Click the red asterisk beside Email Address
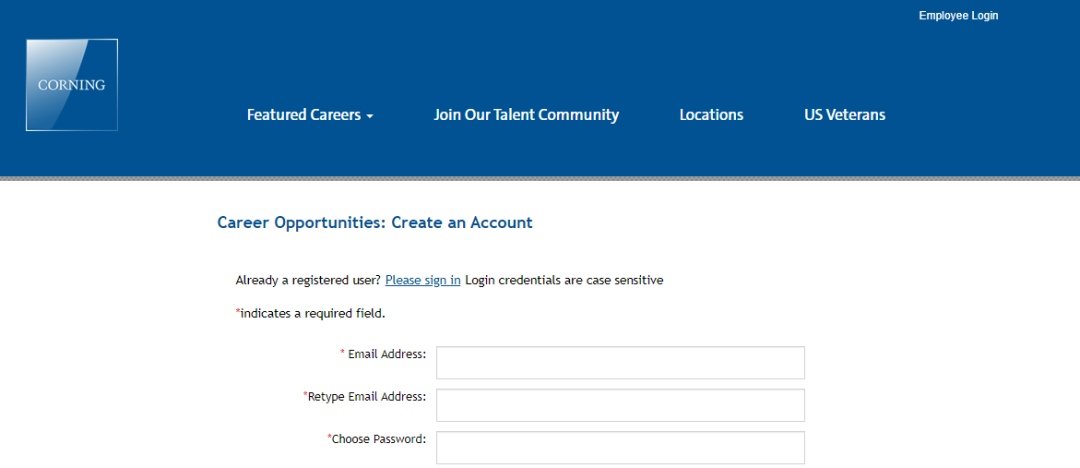The height and width of the screenshot is (468, 1080). [x=342, y=353]
